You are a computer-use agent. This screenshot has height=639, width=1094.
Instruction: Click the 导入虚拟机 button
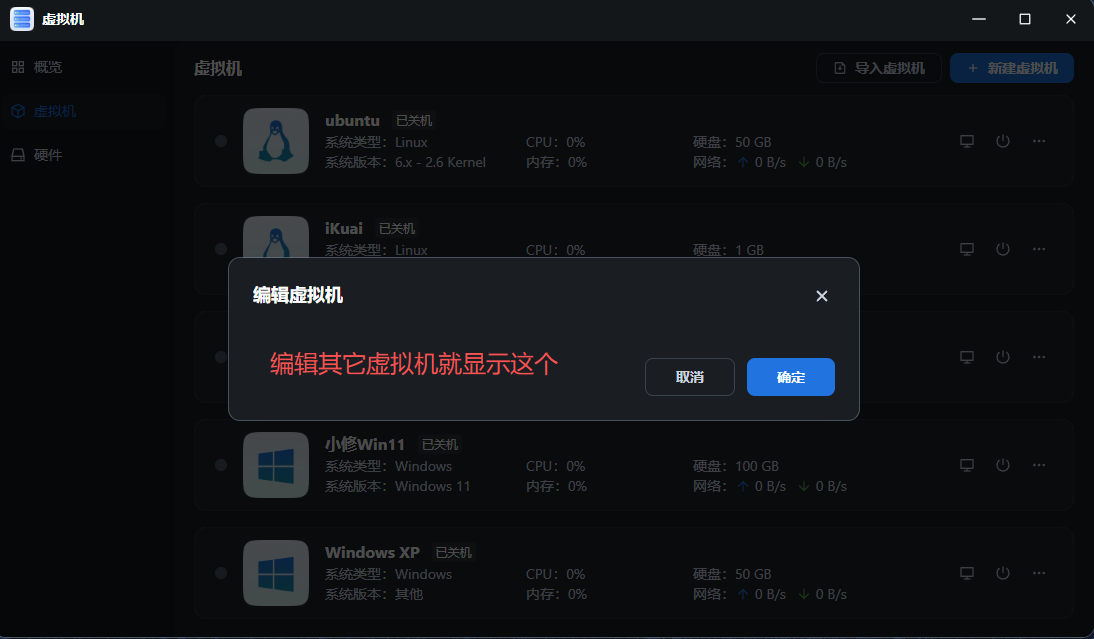[879, 68]
